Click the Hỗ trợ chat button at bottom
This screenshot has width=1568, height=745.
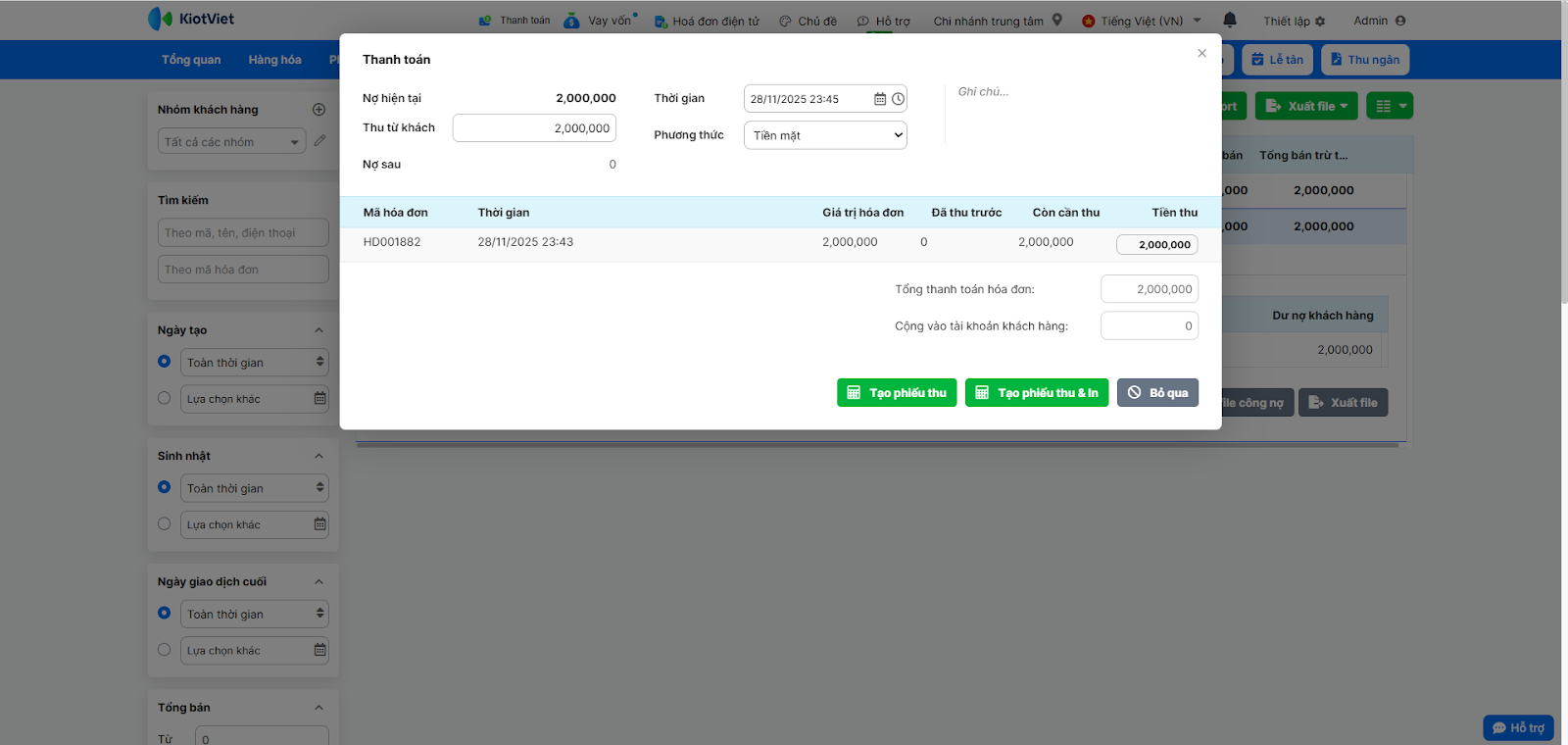coord(1518,727)
